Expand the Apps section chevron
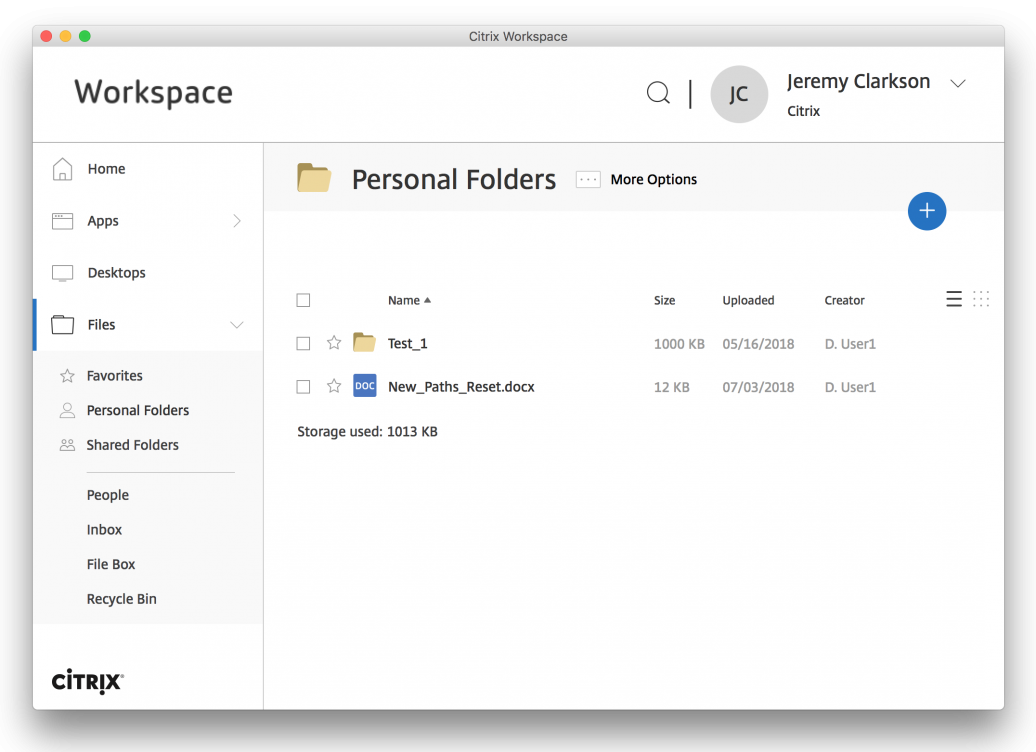Screen dimensions: 1036x752 [237, 221]
